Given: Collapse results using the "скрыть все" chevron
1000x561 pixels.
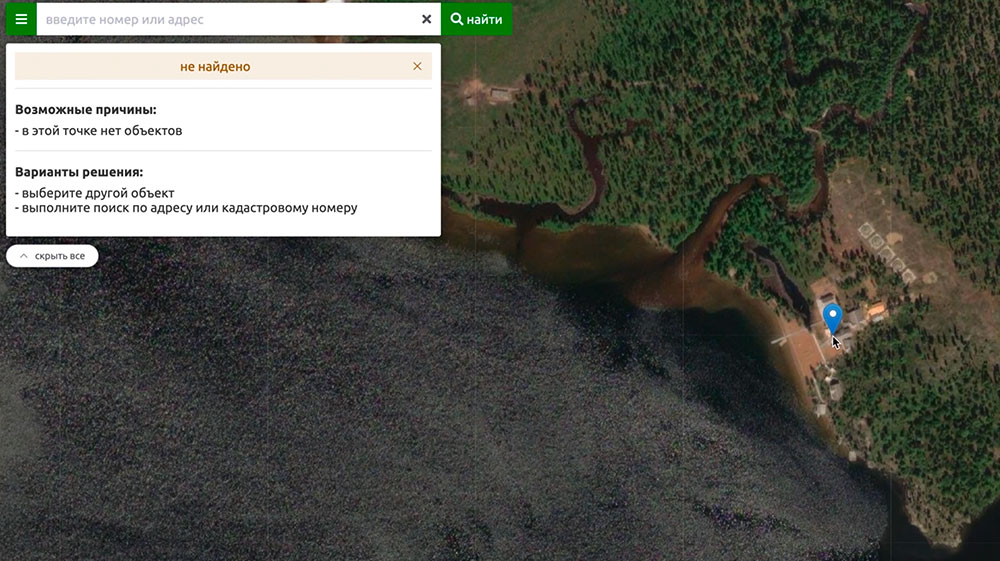Looking at the screenshot, I should pos(23,257).
